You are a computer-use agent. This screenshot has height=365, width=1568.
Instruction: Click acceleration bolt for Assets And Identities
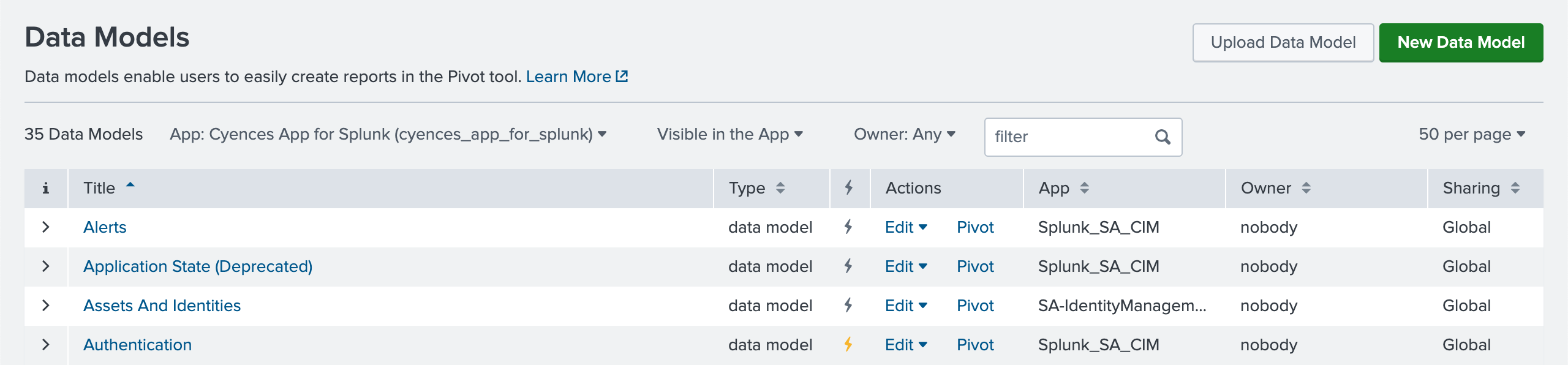[x=848, y=305]
